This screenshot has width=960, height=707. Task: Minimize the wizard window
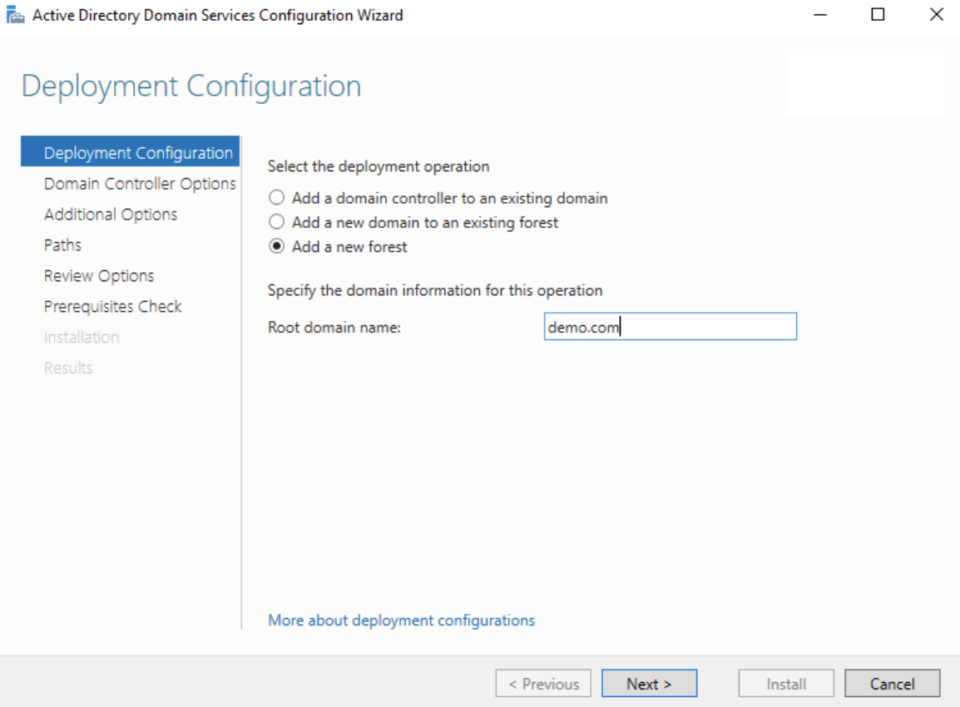coord(820,14)
